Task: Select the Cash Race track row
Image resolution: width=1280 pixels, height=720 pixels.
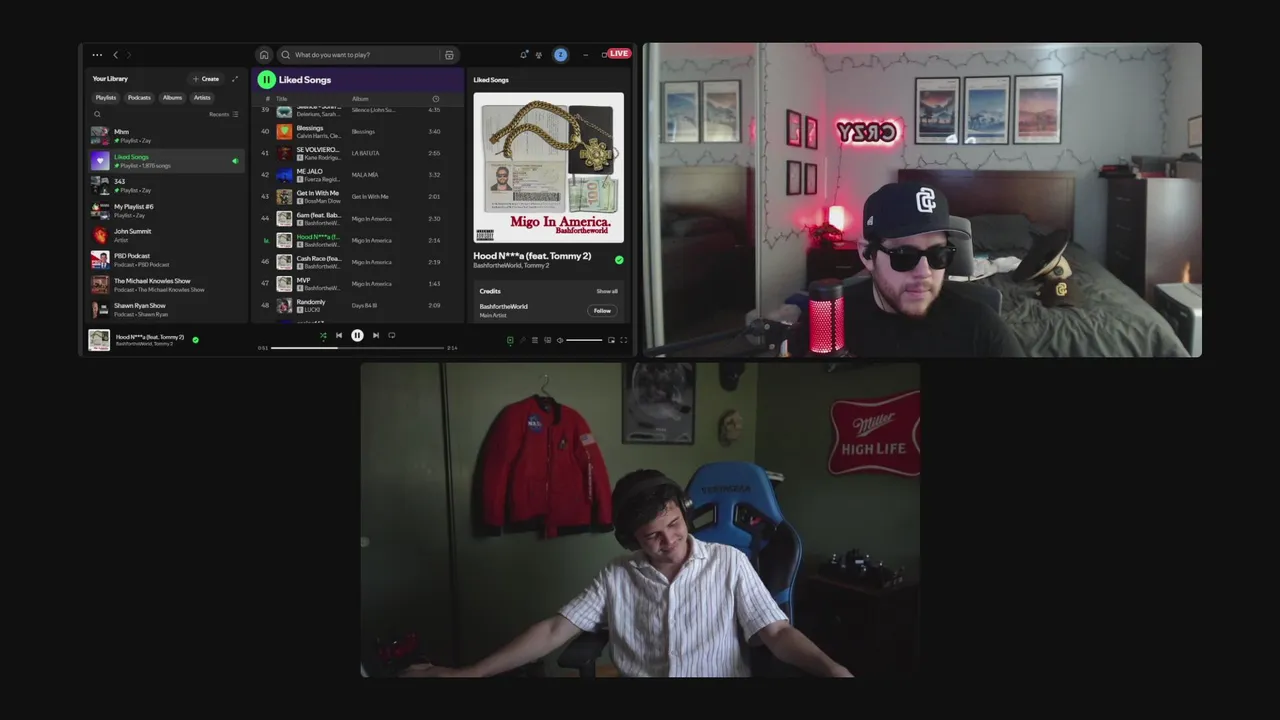Action: (357, 262)
